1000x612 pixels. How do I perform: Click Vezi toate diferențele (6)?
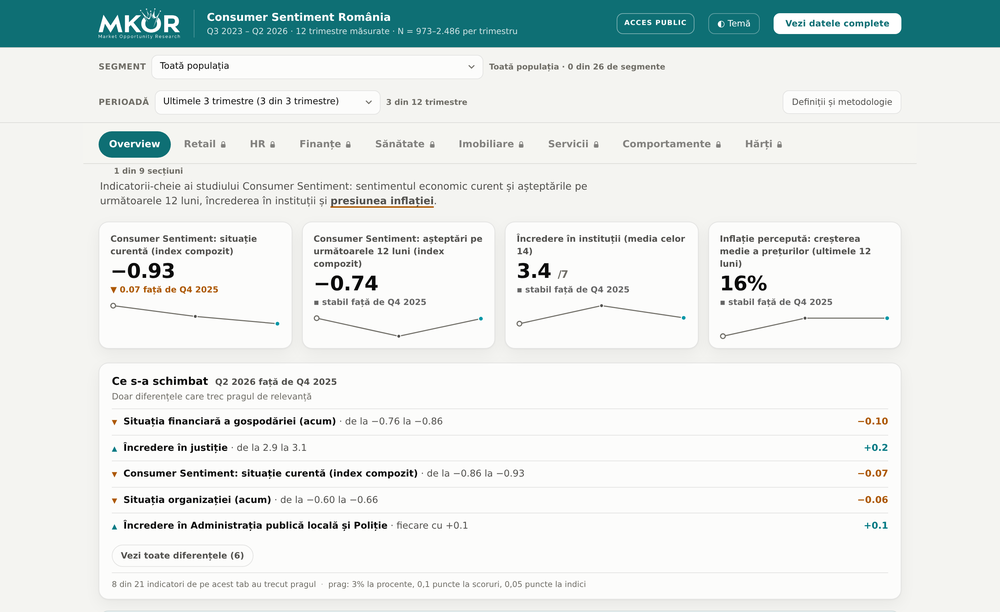[x=182, y=555]
